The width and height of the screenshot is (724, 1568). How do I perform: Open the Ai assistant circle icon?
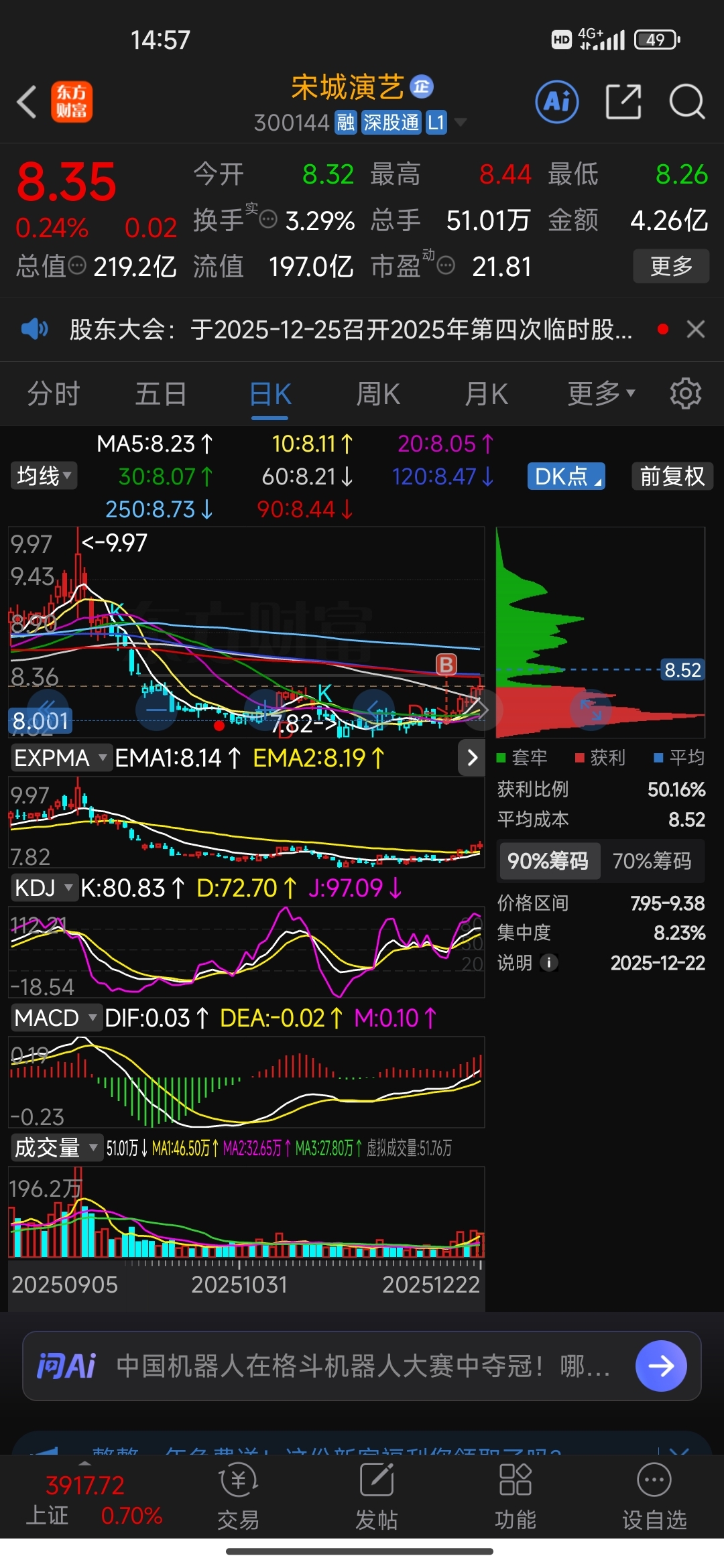click(x=557, y=102)
